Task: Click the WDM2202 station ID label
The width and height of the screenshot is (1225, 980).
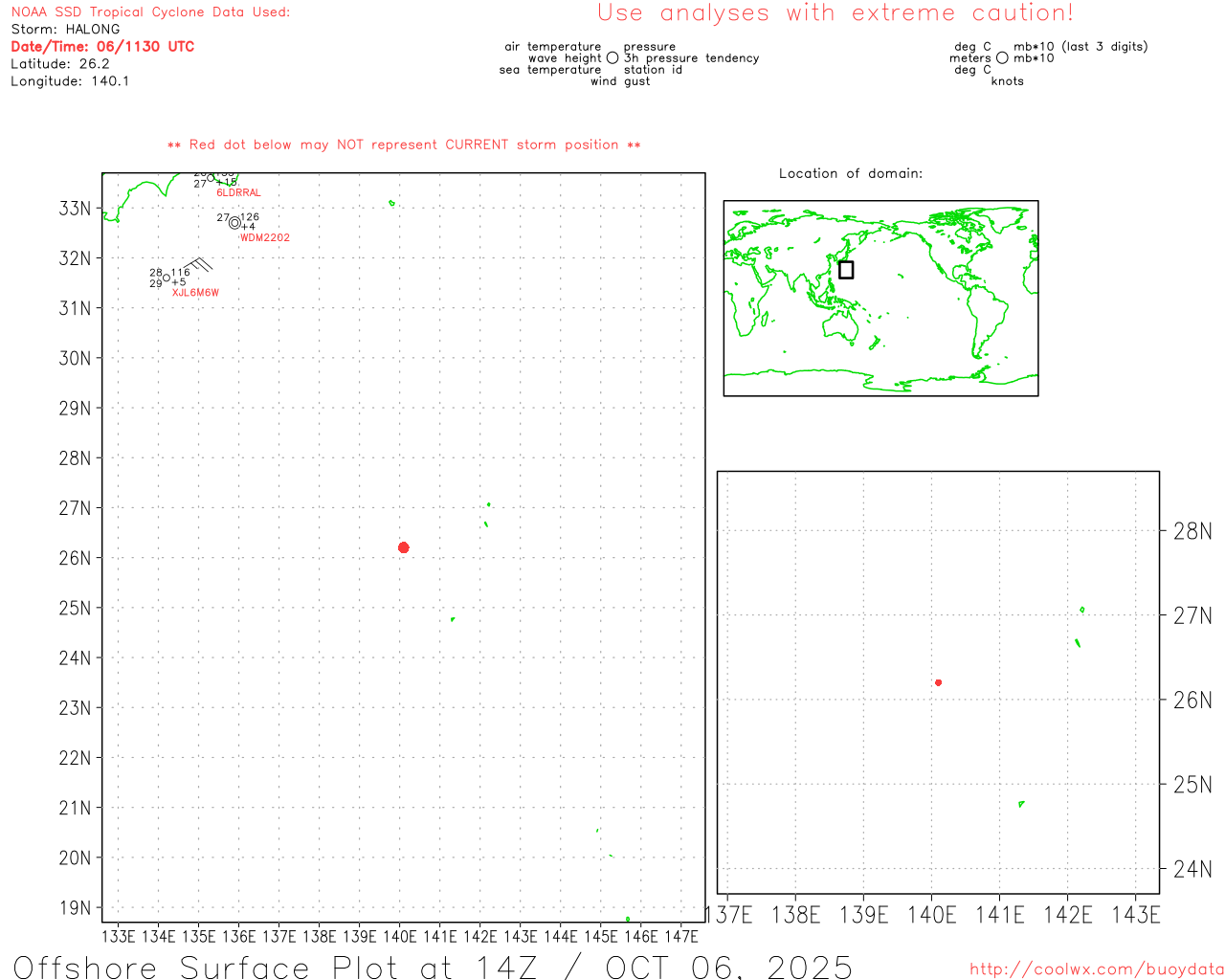Action: [x=265, y=237]
